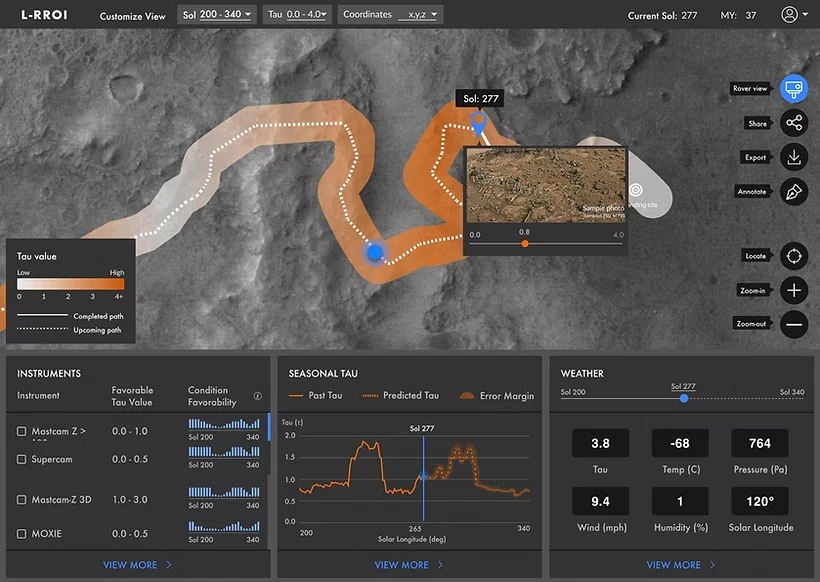Click the Condition Favorability info icon

click(257, 396)
